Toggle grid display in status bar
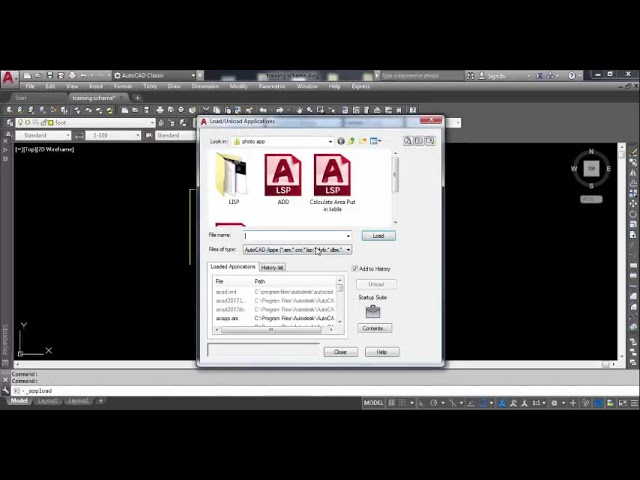The width and height of the screenshot is (640, 480). click(393, 403)
